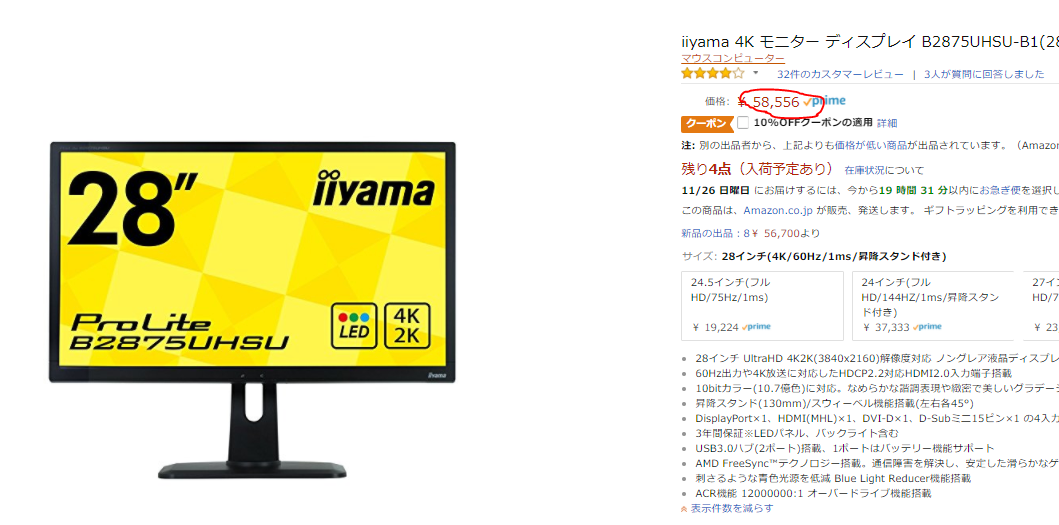Collapse list with 表示件数を減らす
Viewport: 1059px width, 525px height.
727,508
